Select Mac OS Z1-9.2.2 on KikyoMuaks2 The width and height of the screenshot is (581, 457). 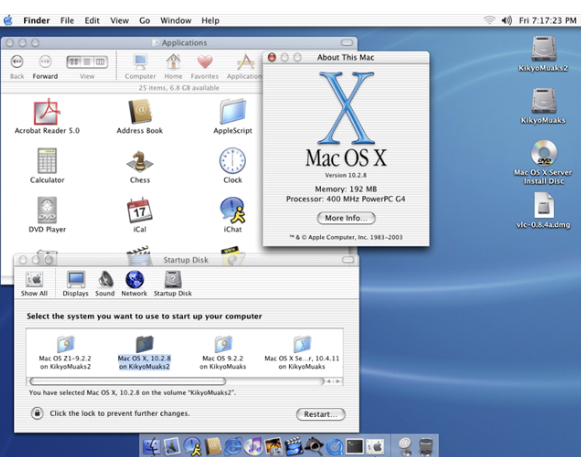[x=66, y=352]
